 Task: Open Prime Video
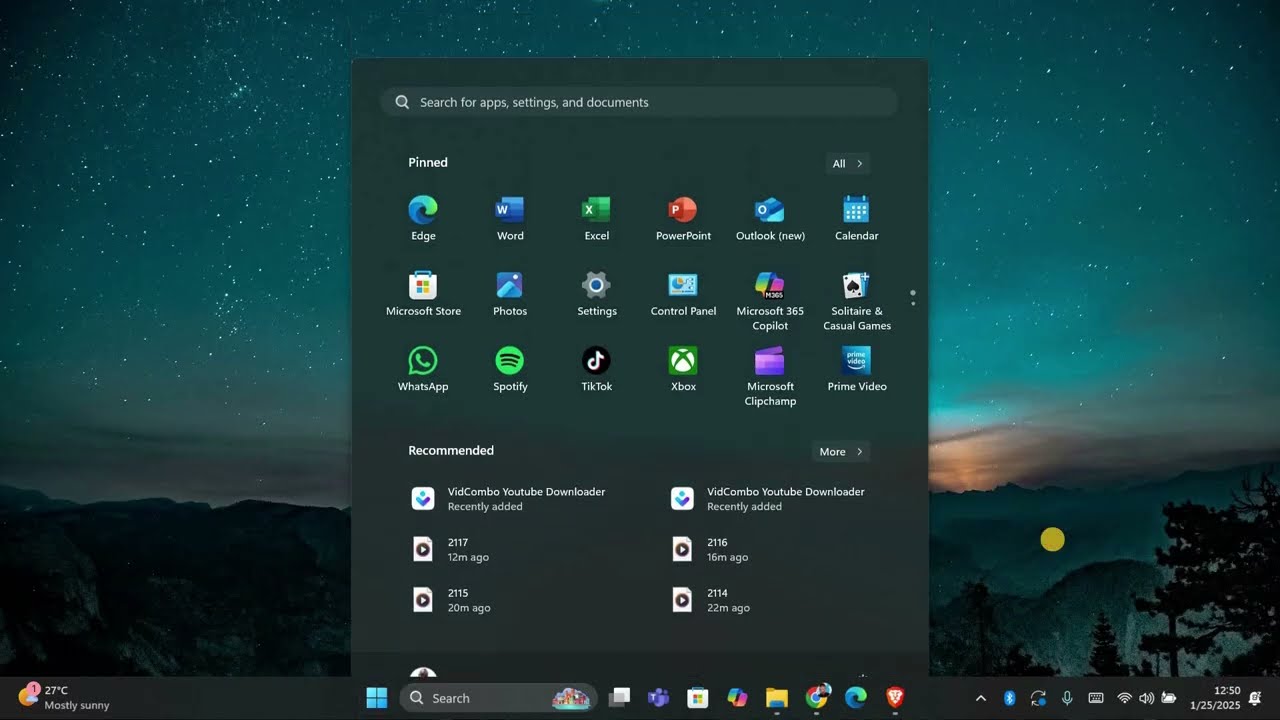point(857,370)
